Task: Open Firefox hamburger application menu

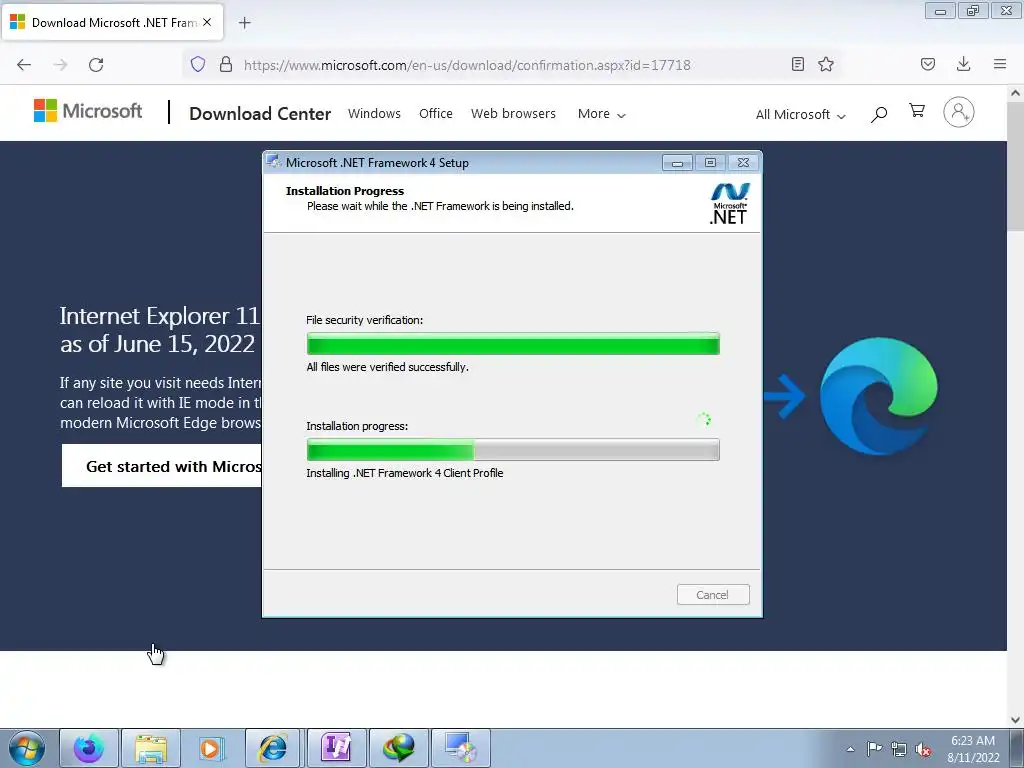Action: pyautogui.click(x=1000, y=64)
